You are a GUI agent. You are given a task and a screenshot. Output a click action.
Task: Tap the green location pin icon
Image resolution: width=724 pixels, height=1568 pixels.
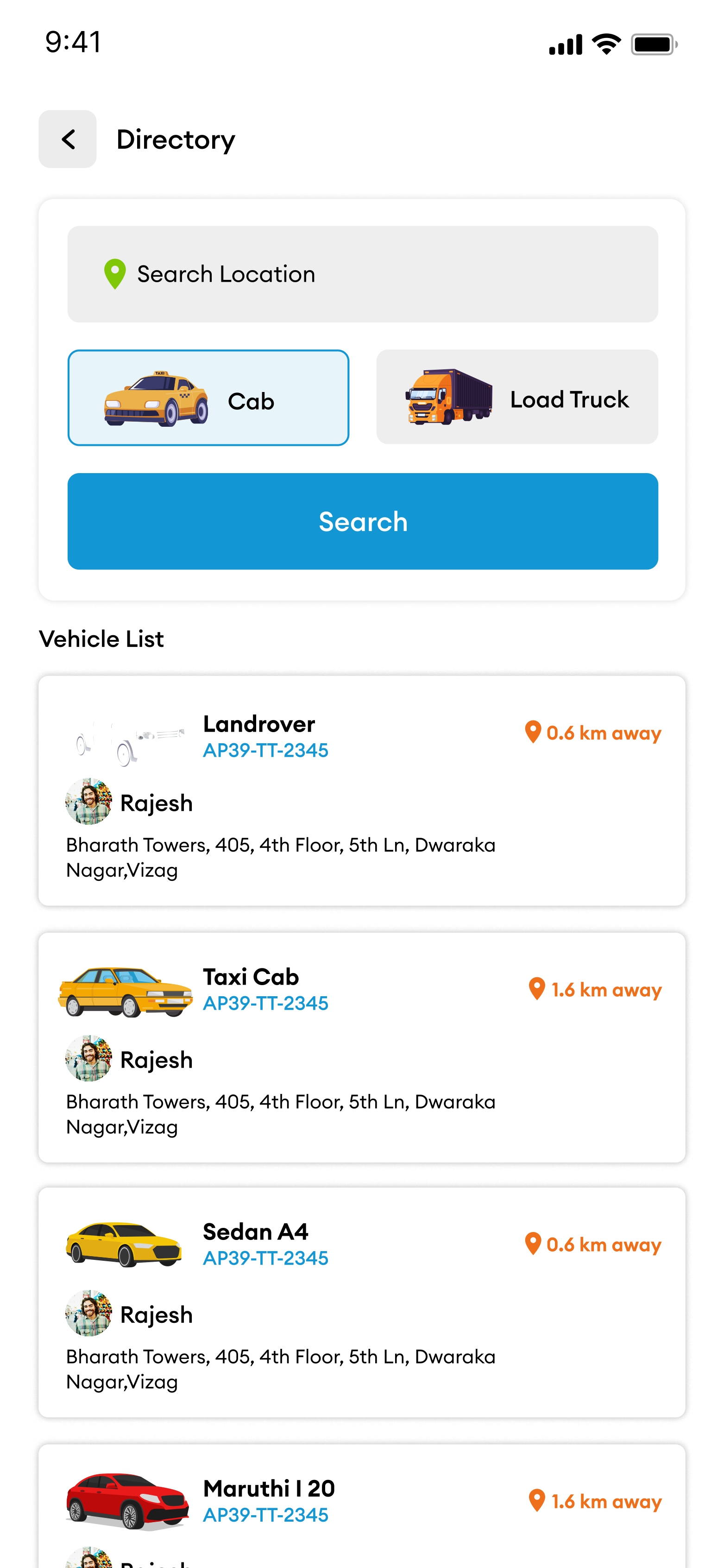114,274
